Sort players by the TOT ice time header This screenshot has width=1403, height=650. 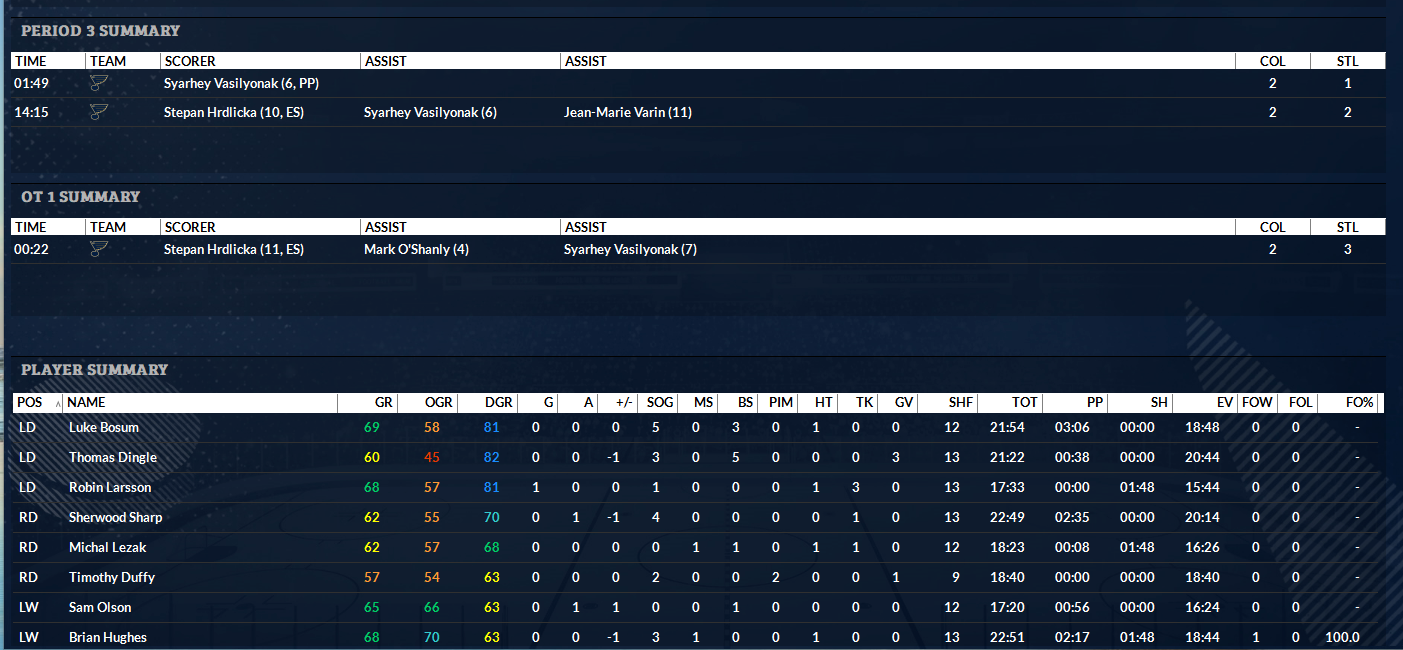click(1024, 402)
